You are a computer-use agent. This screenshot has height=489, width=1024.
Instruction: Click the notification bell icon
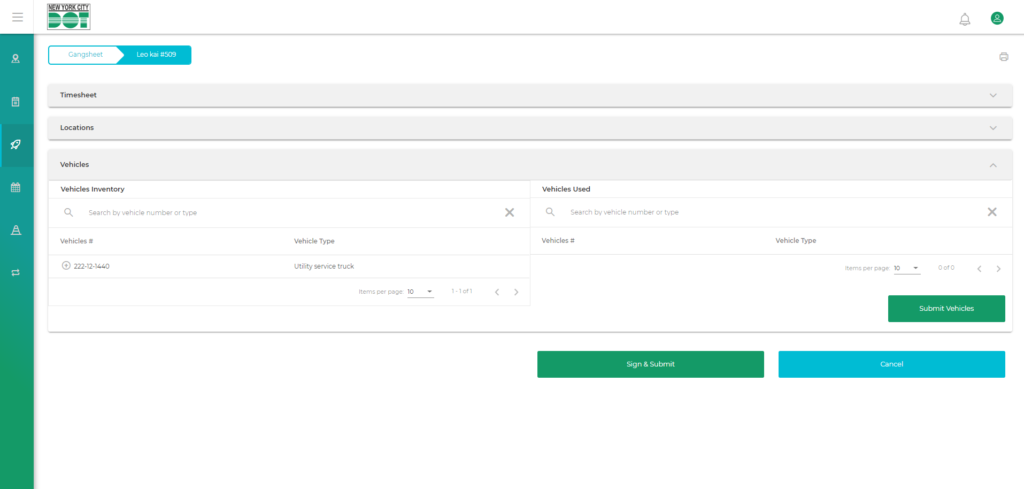tap(964, 19)
